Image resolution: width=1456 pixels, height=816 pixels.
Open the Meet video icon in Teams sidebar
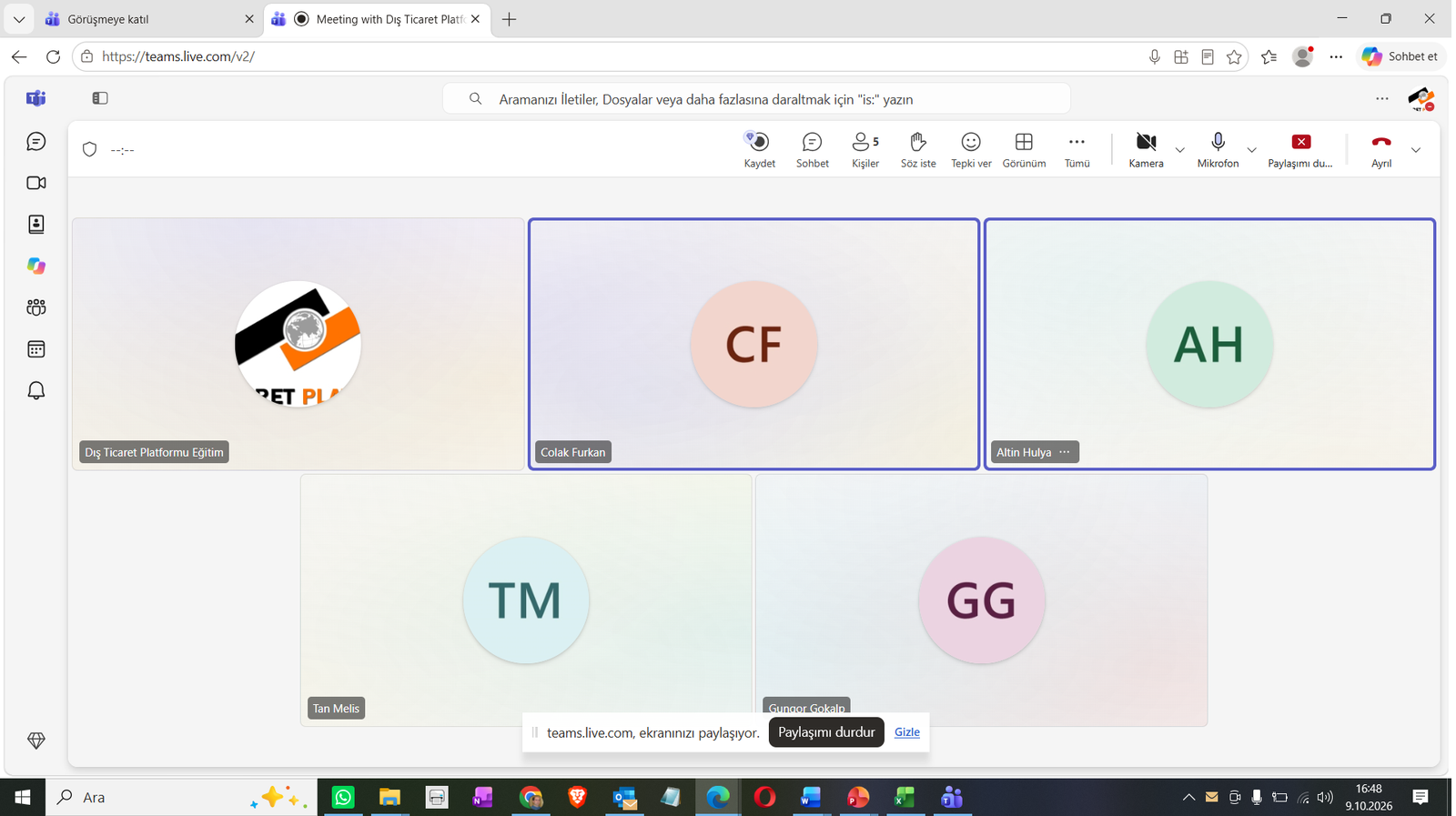[36, 183]
